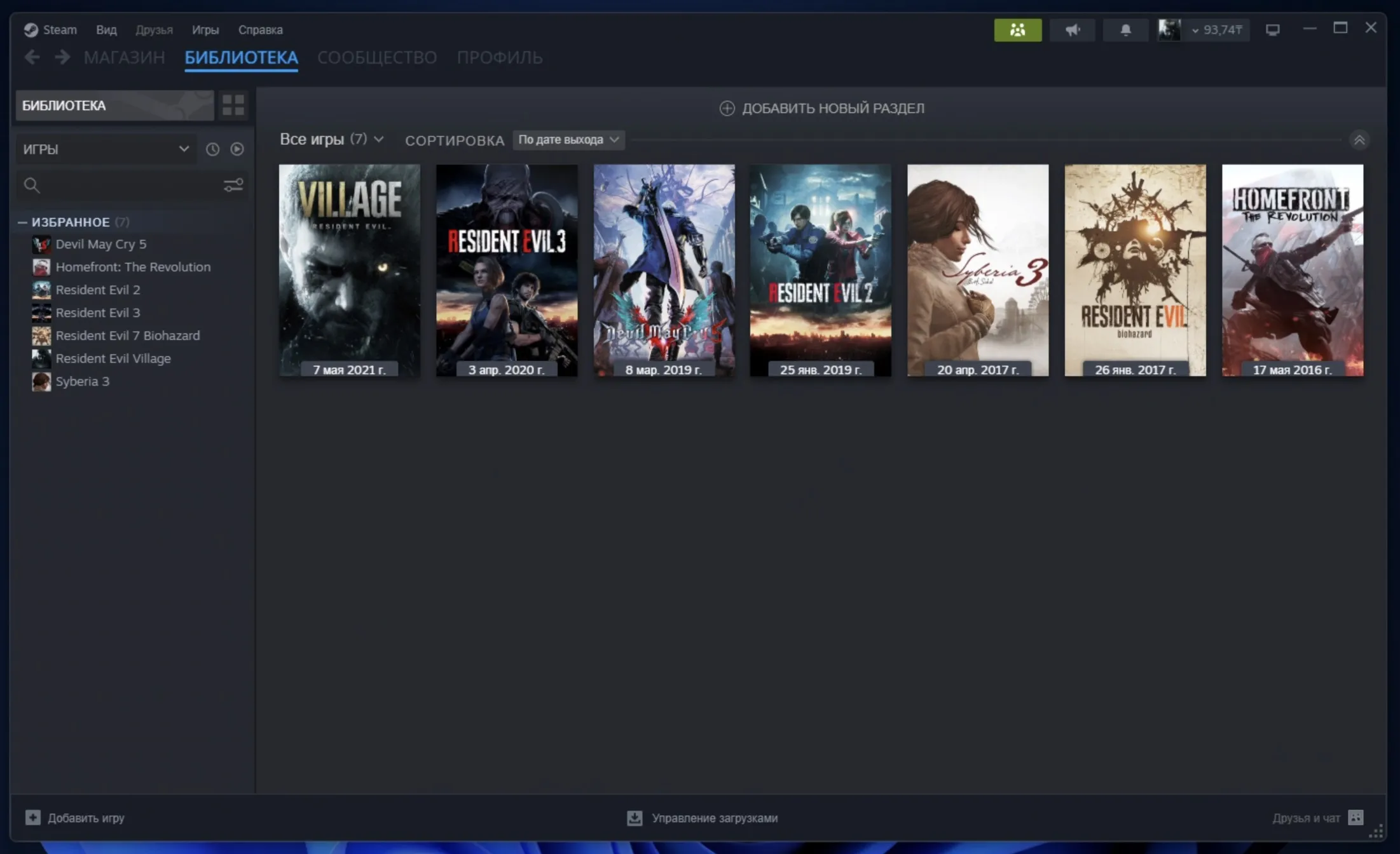
Task: Select Resident Evil 7 biohazard cover
Action: (x=1136, y=271)
